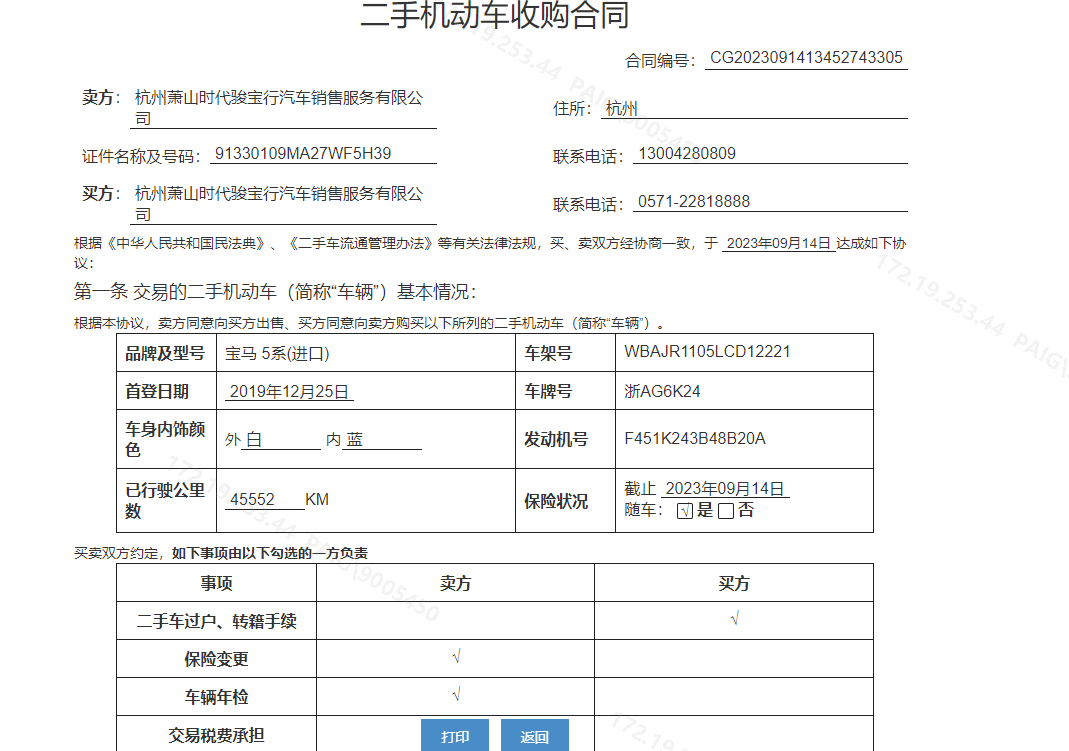
Task: Select ID number 91330109MA27WF5H39
Action: [x=303, y=154]
